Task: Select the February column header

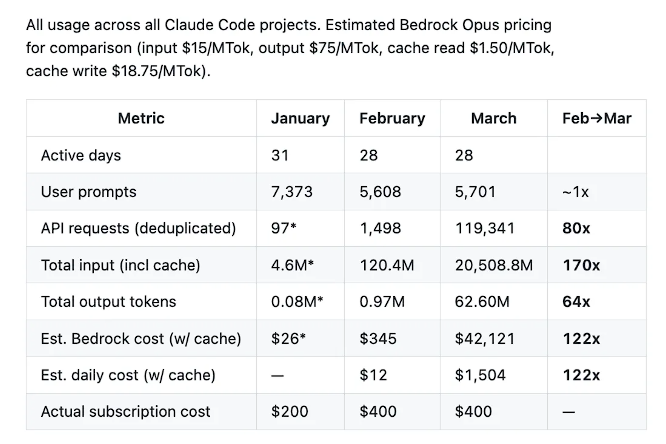Action: tap(392, 118)
